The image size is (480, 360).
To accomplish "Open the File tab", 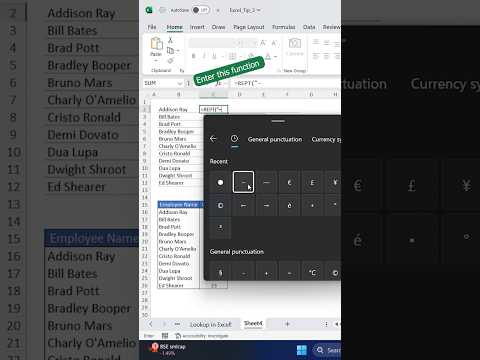I will pos(152,27).
